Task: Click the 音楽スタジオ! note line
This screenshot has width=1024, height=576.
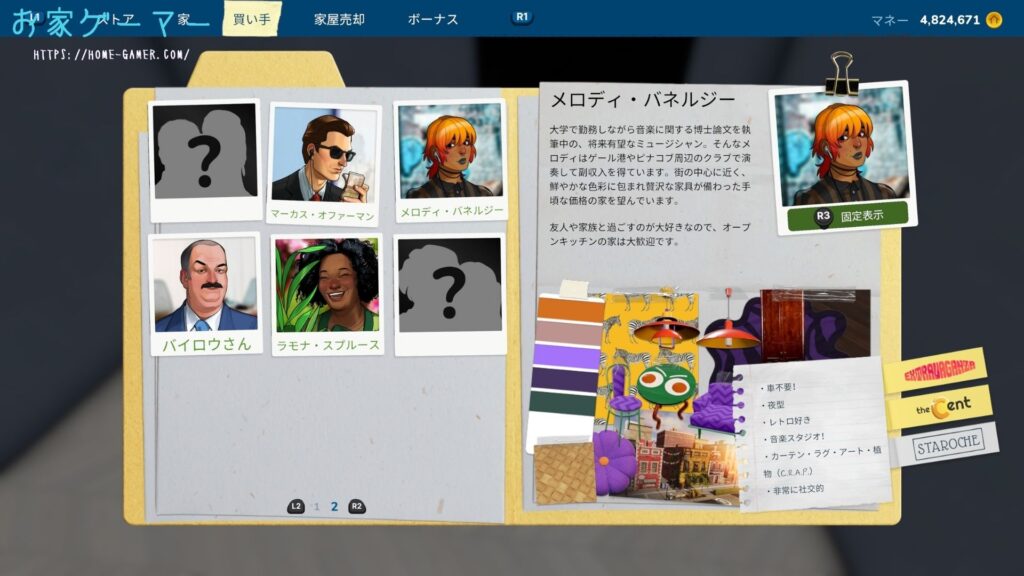Action: click(793, 438)
